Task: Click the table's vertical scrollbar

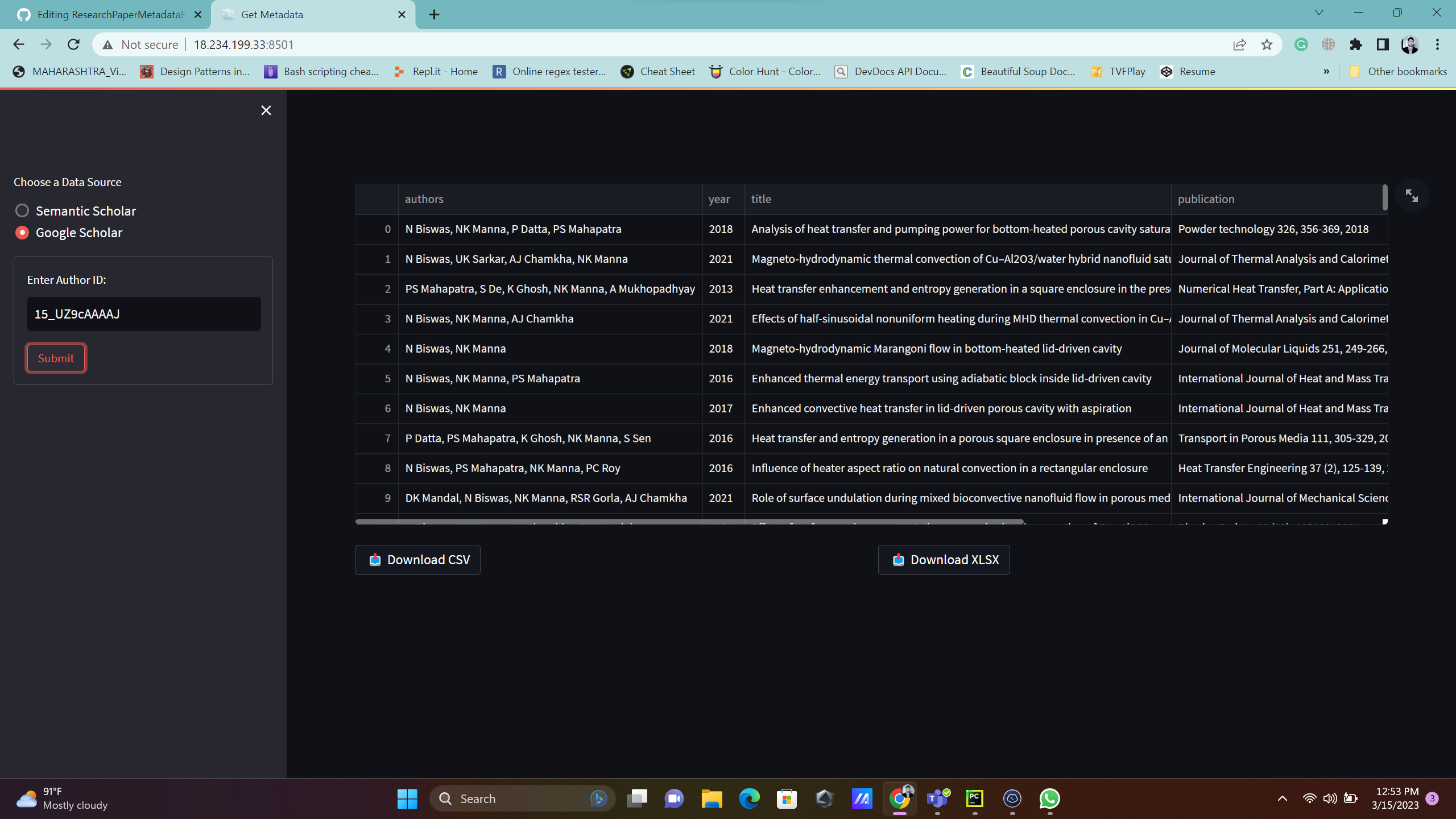Action: [1384, 198]
